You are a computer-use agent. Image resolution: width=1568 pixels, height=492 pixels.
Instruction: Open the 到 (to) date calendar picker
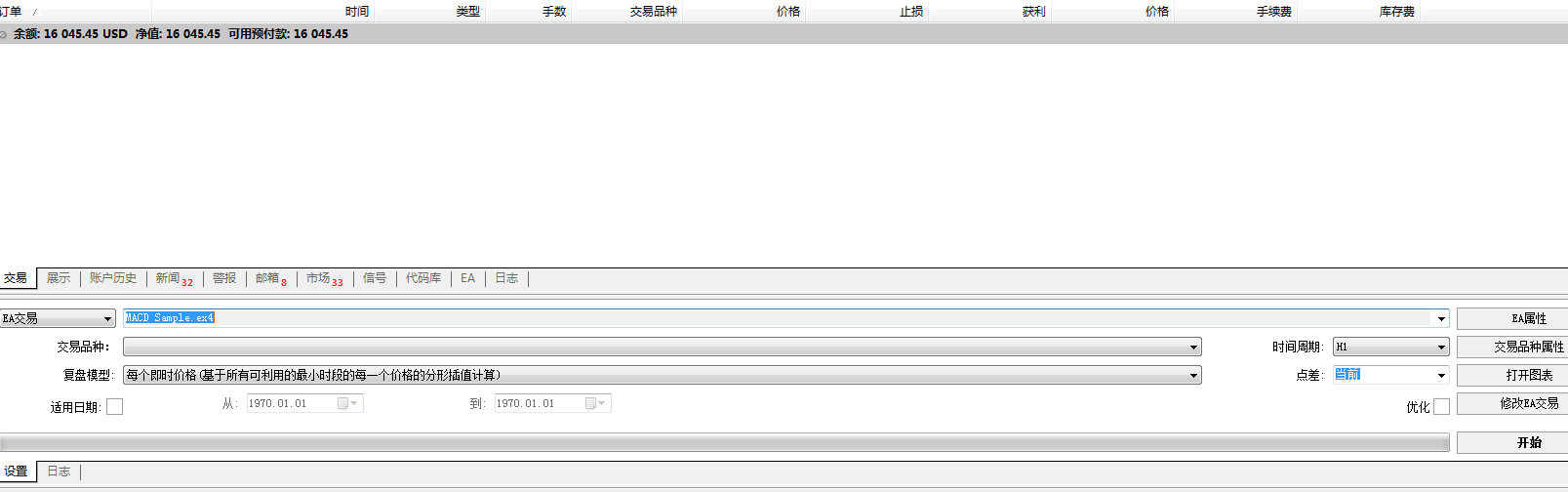pos(595,404)
